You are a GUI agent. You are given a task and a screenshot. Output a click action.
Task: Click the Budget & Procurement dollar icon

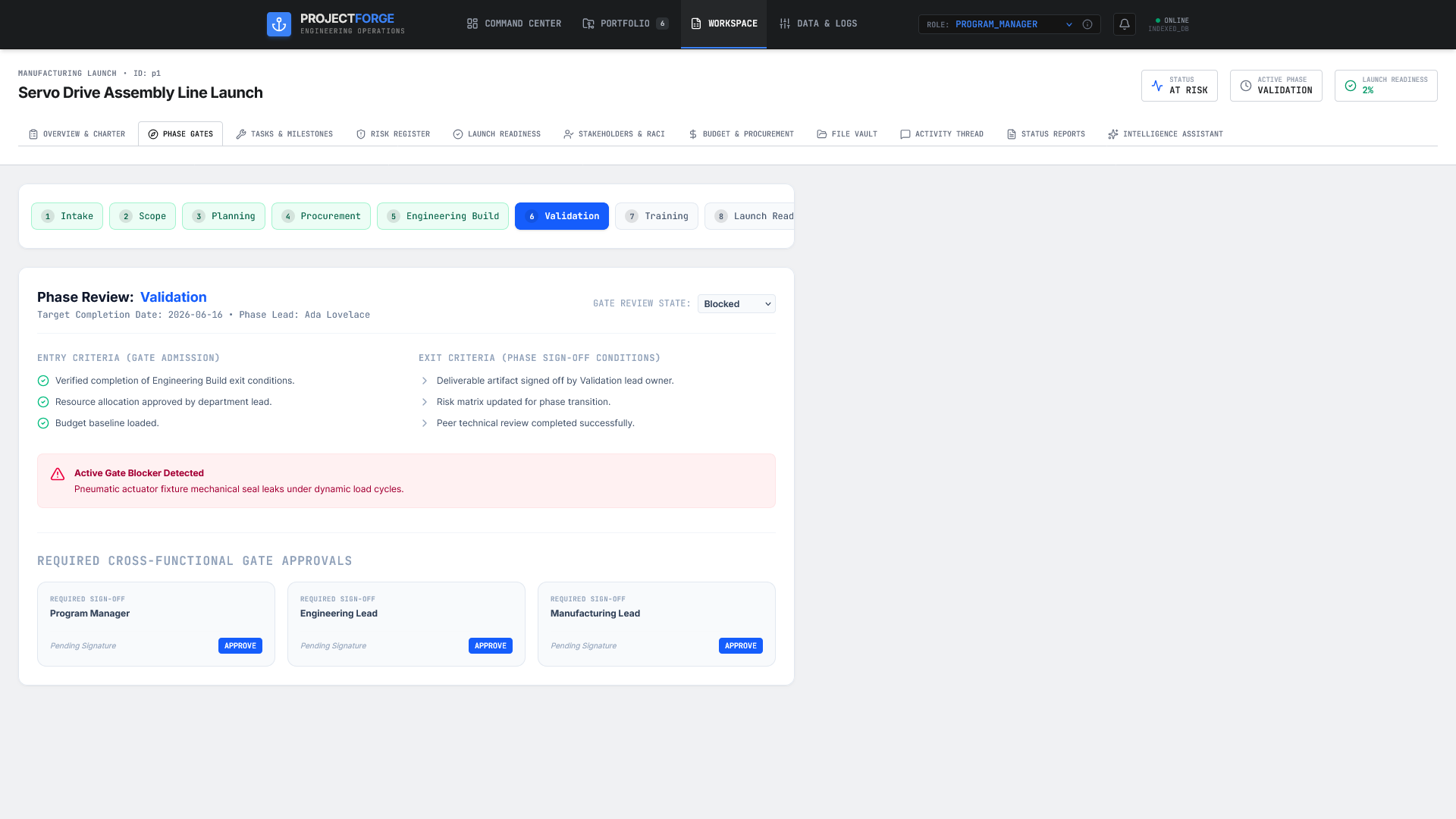point(693,134)
